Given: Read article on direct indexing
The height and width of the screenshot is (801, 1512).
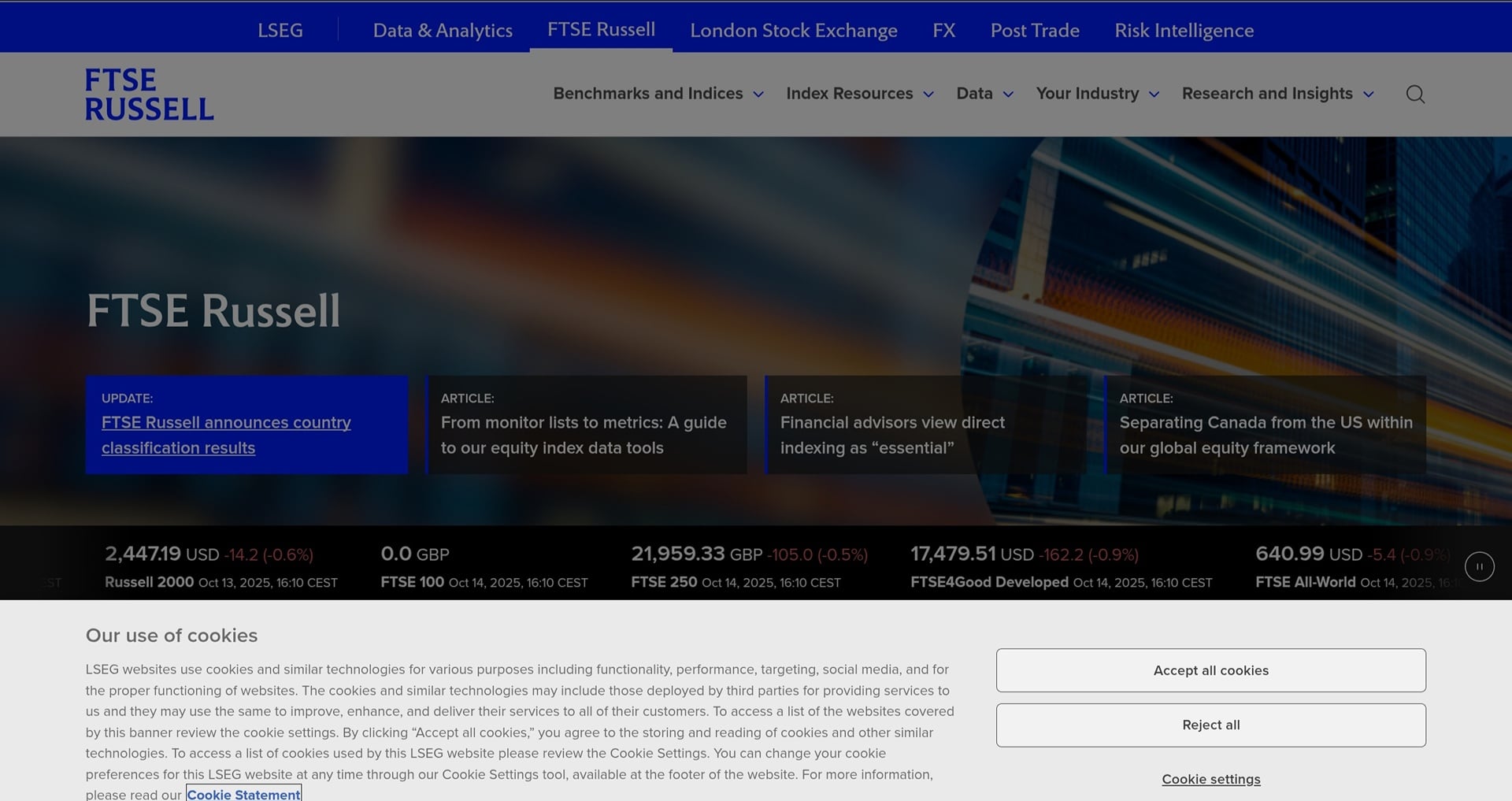Looking at the screenshot, I should (925, 425).
